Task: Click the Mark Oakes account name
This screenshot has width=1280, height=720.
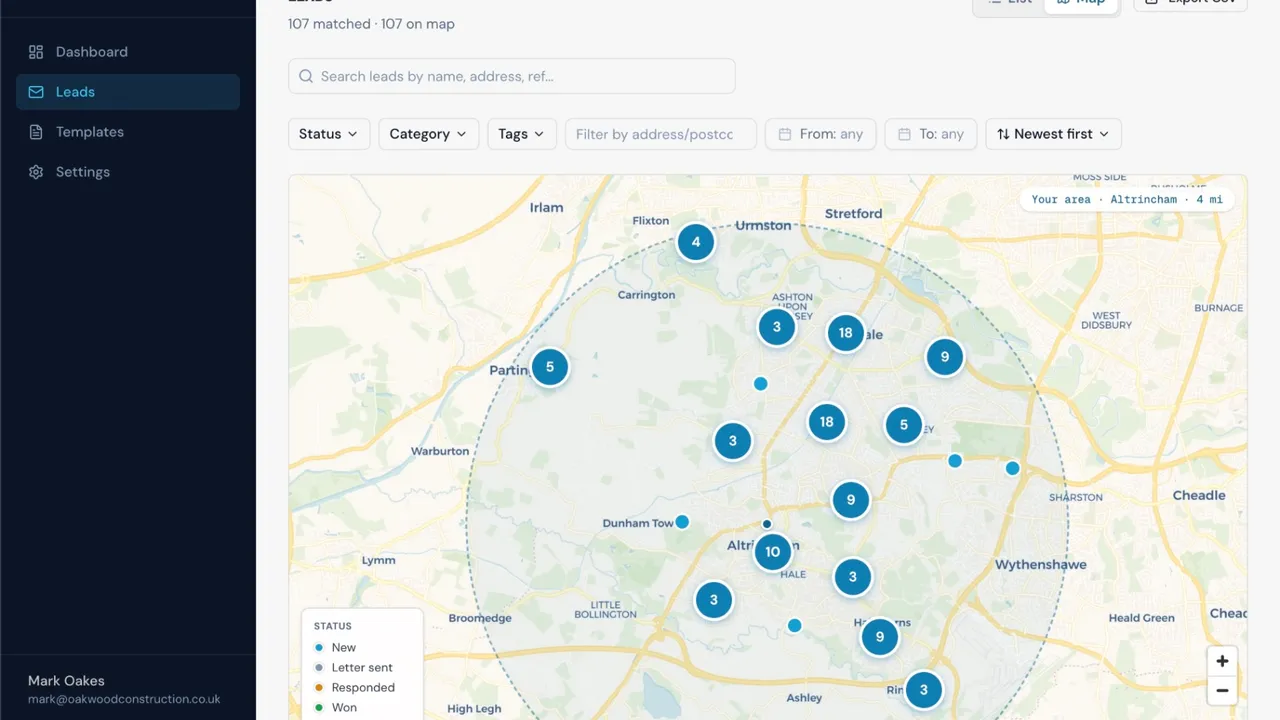Action: point(66,681)
